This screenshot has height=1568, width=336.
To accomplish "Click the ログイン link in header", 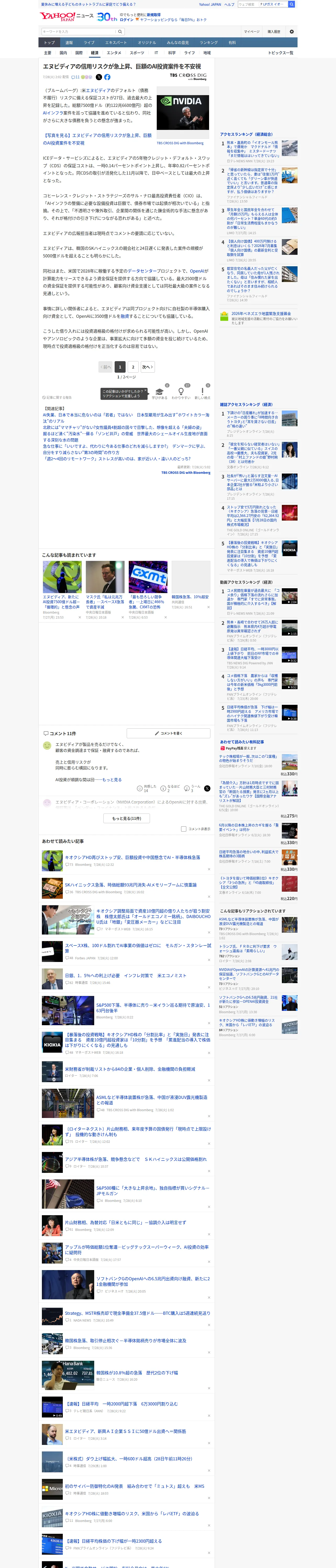I will (x=126, y=20).
